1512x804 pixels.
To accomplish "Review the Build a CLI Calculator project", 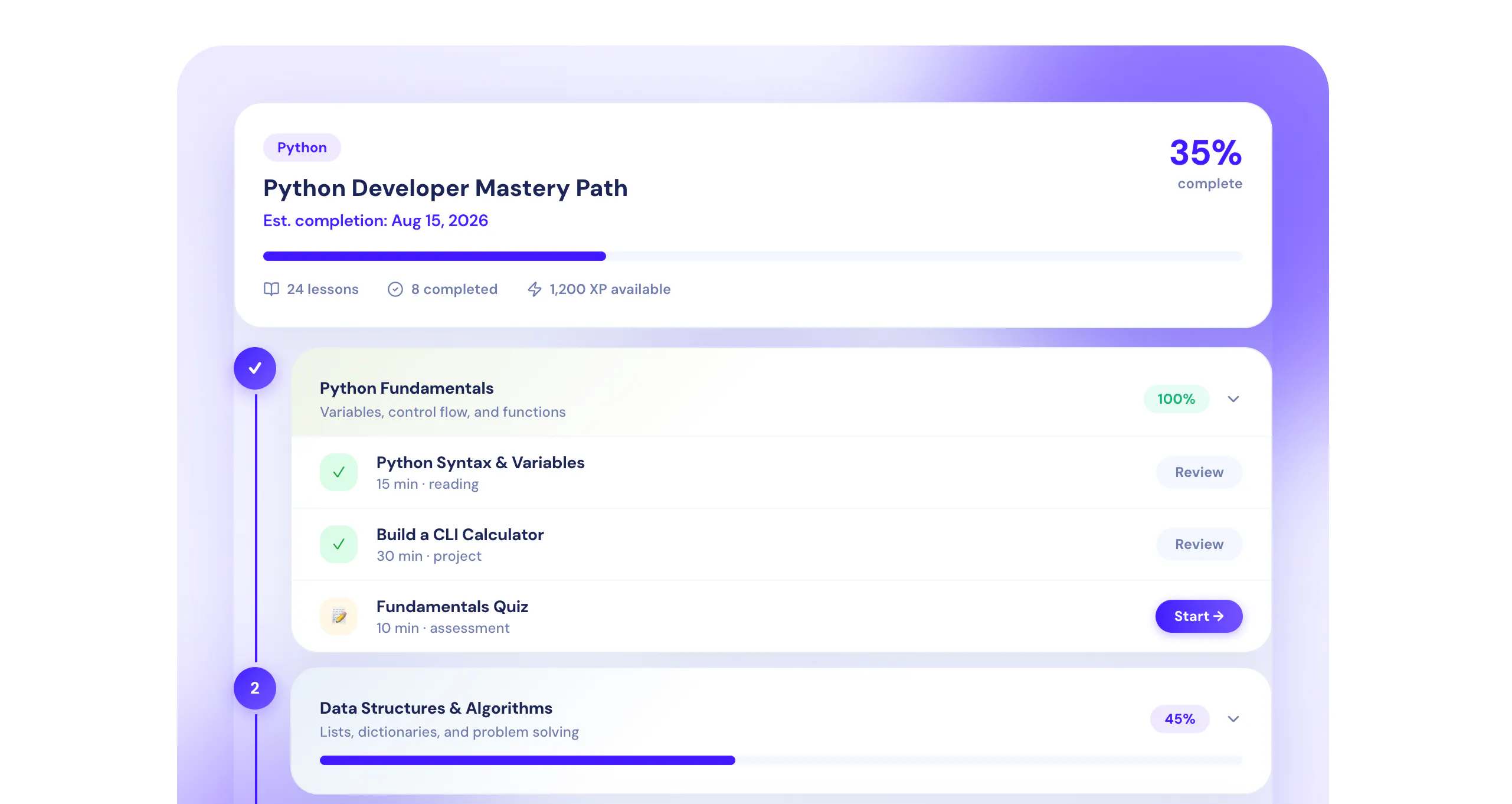I will coord(1199,544).
